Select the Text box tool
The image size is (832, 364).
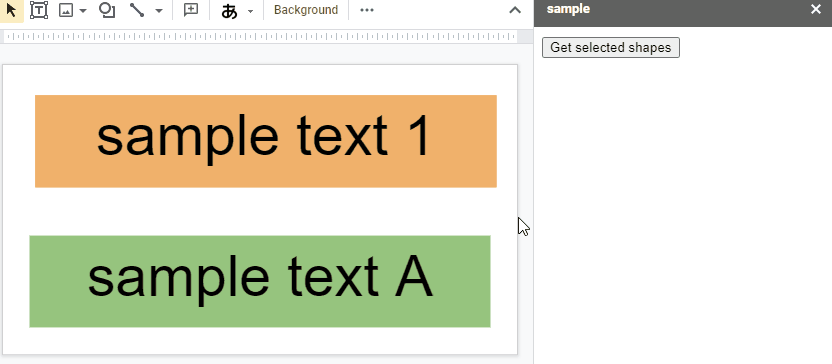pyautogui.click(x=39, y=10)
